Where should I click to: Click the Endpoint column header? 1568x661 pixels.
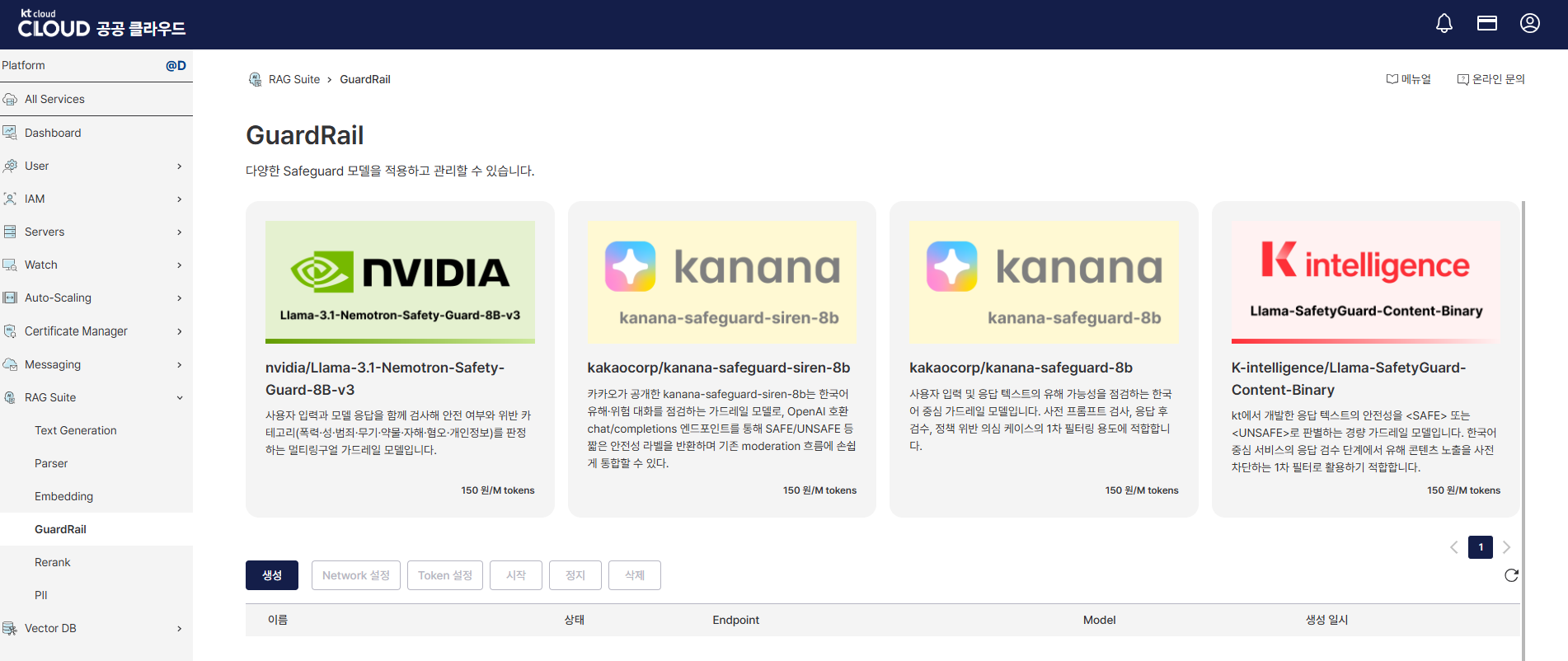tap(736, 620)
